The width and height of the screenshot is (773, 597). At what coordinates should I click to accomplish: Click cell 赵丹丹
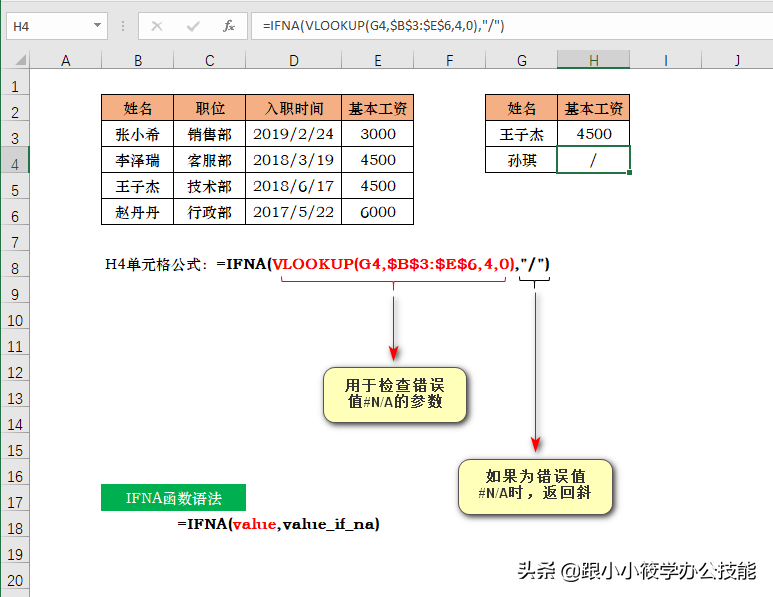[138, 212]
